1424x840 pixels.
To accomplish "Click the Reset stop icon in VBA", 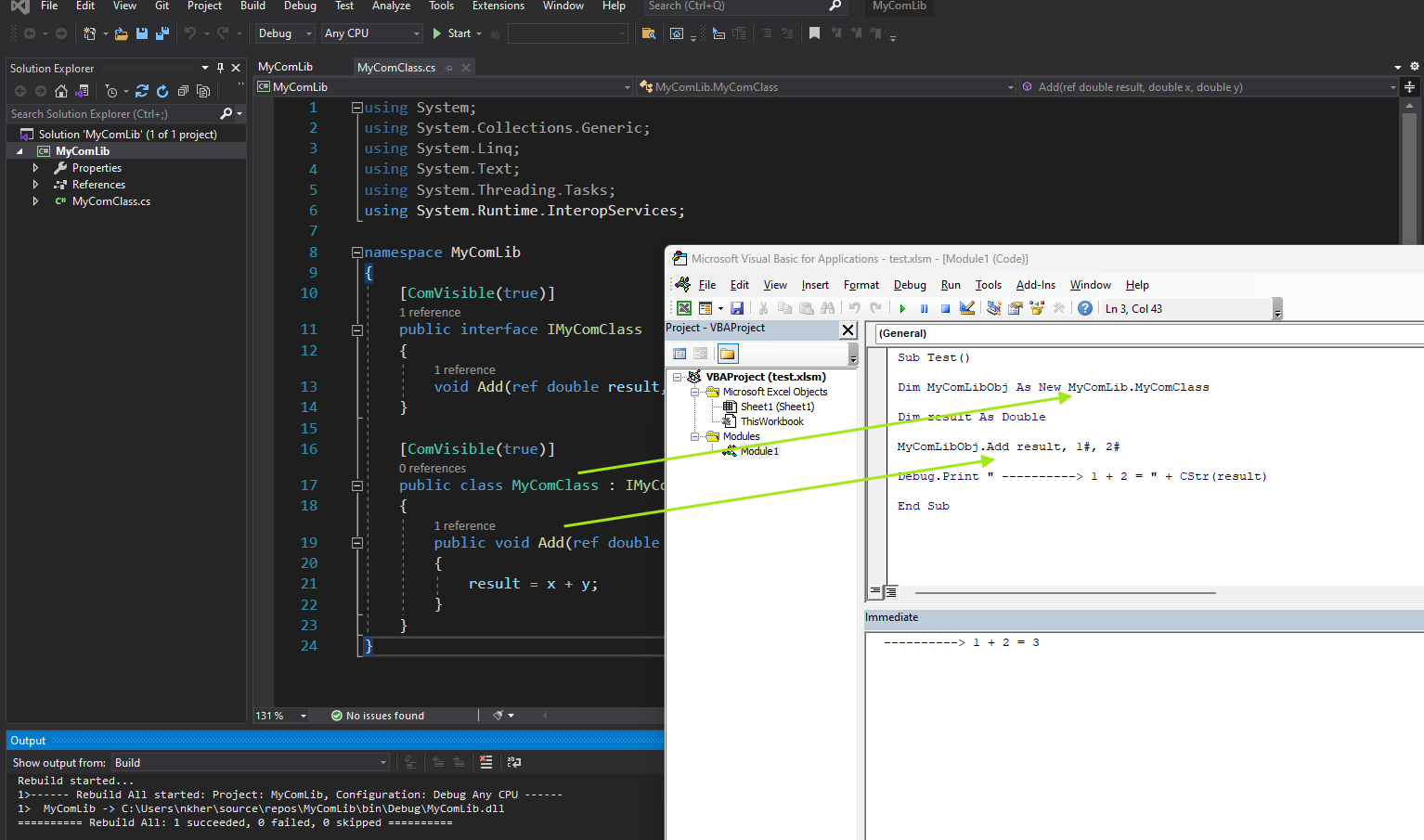I will coord(945,308).
